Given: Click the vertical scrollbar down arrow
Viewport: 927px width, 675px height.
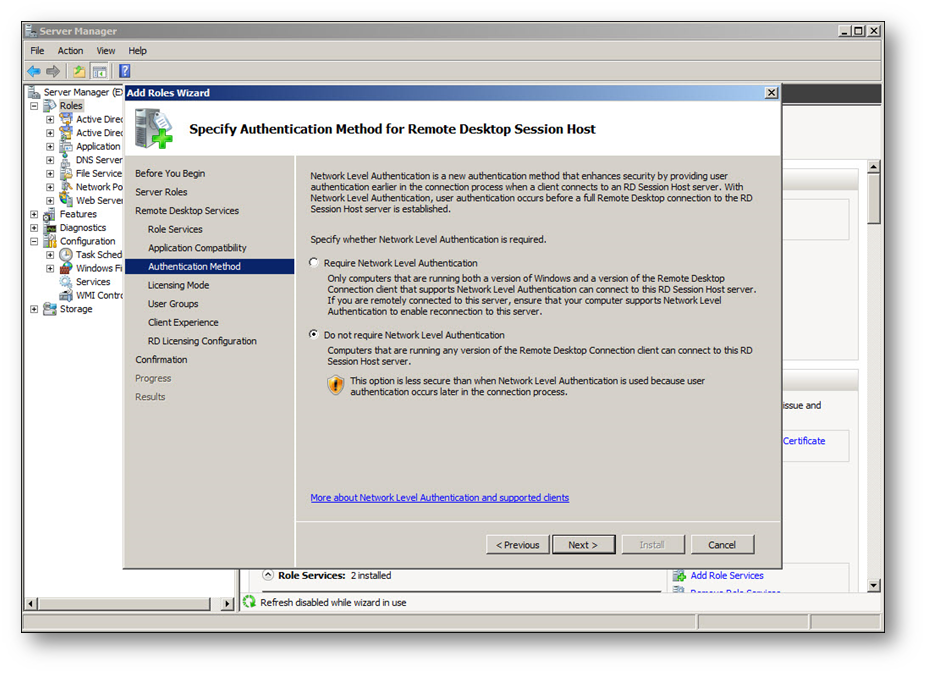Looking at the screenshot, I should 874,585.
